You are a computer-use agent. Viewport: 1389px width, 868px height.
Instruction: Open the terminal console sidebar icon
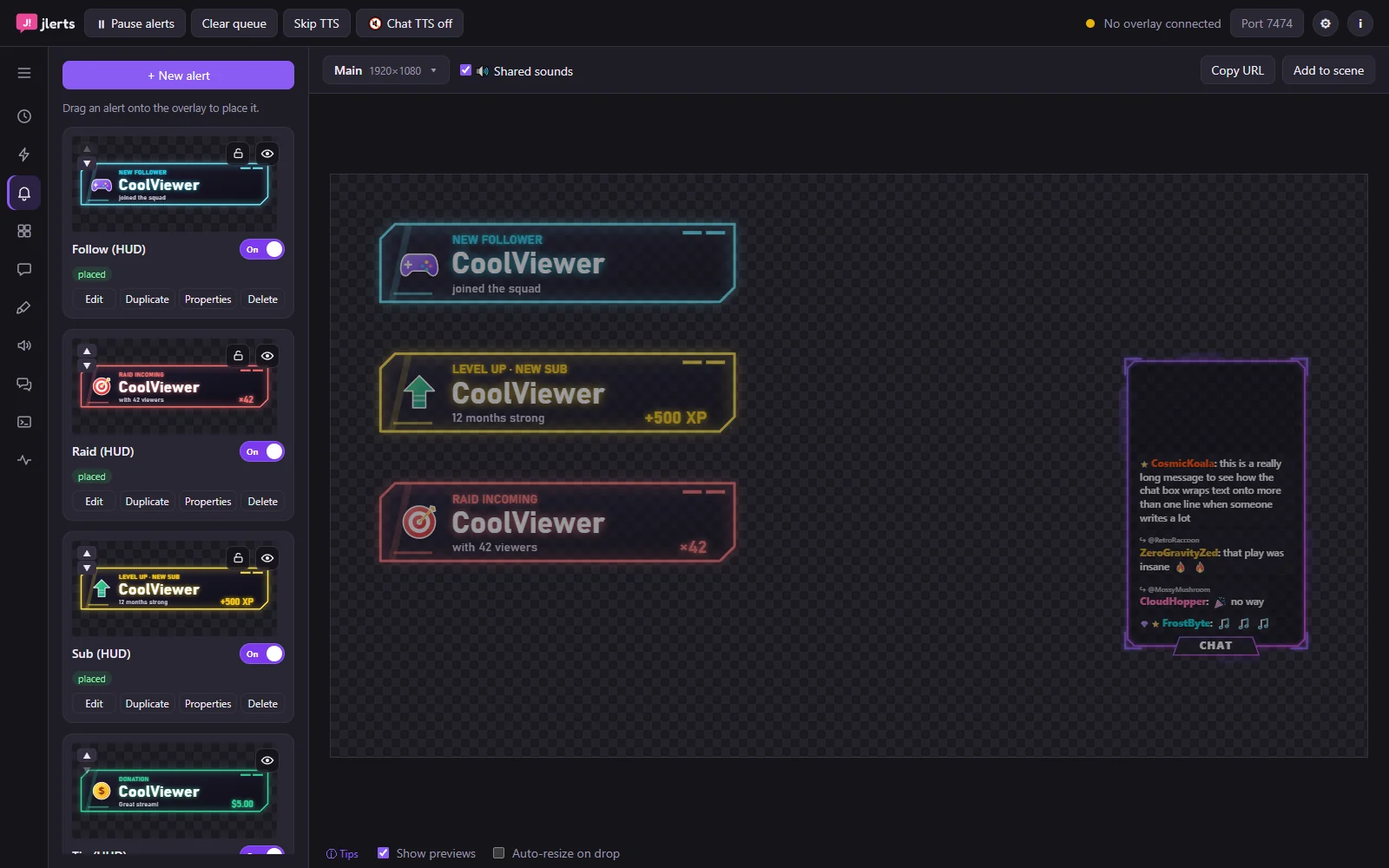click(x=24, y=422)
